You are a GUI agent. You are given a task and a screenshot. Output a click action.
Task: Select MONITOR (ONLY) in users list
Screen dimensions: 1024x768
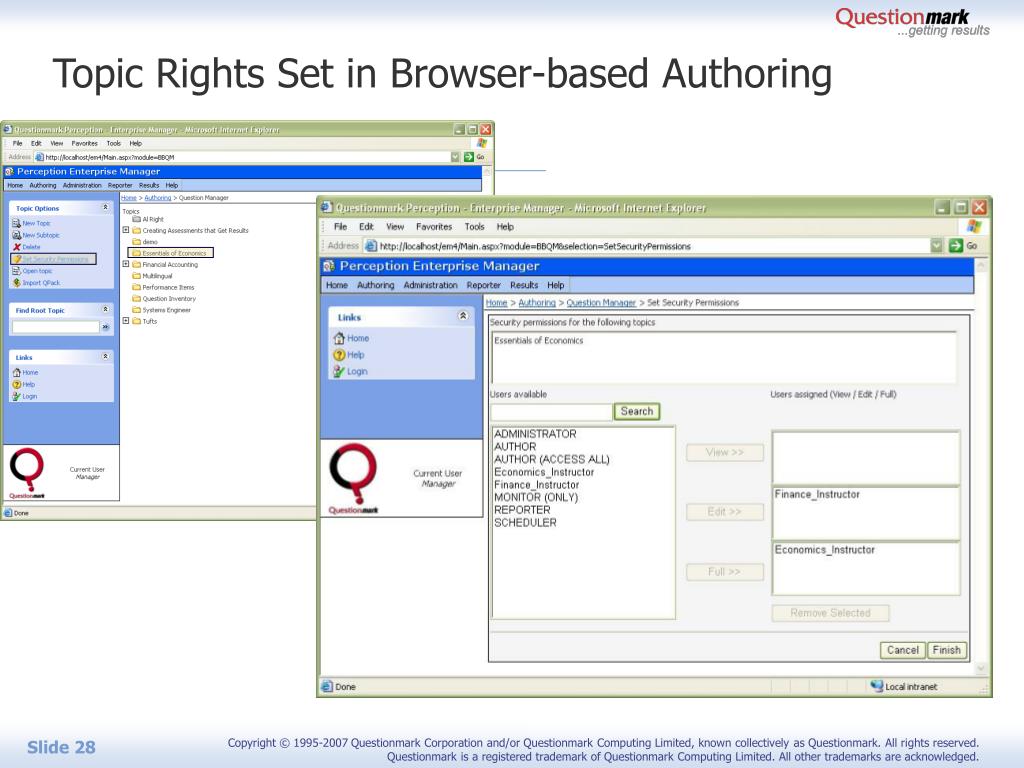[536, 497]
